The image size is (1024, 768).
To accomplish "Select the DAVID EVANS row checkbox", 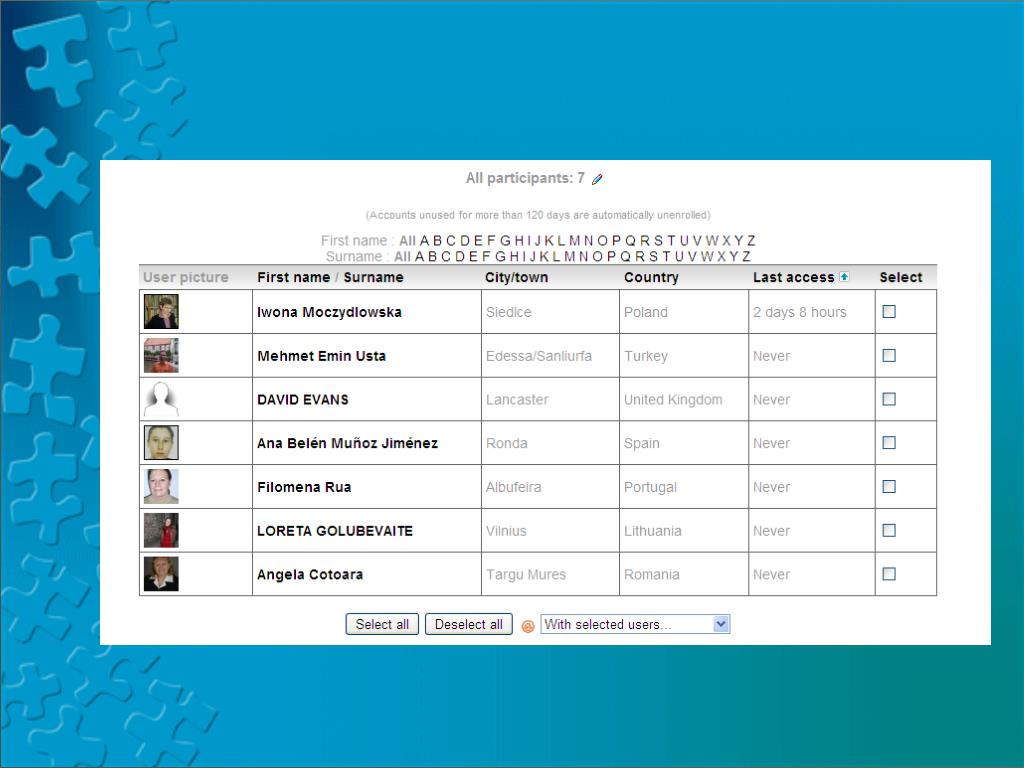I will pos(889,399).
